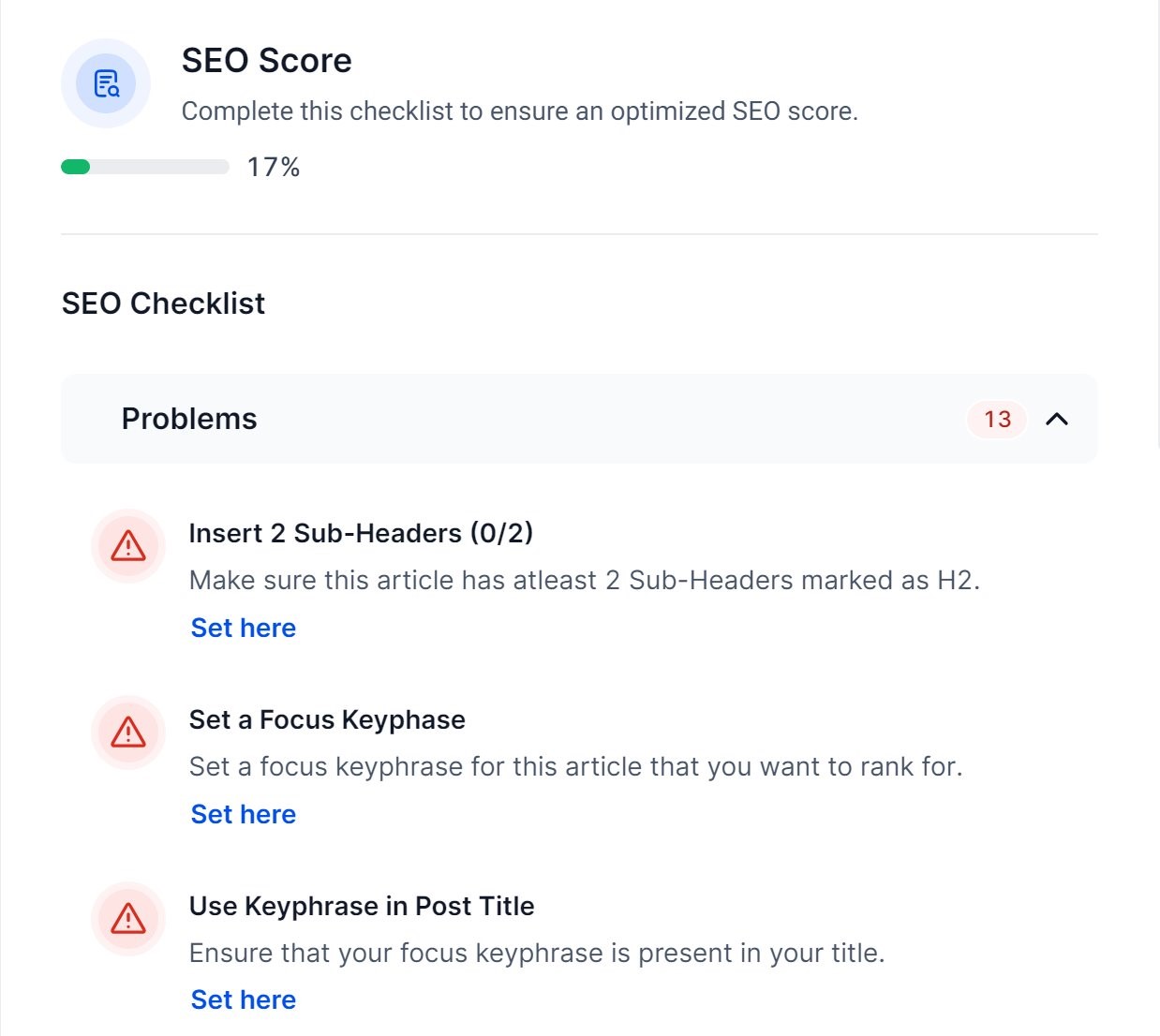Click warning icon beside Insert 2 Sub-Headers
This screenshot has width=1160, height=1036.
pyautogui.click(x=128, y=545)
